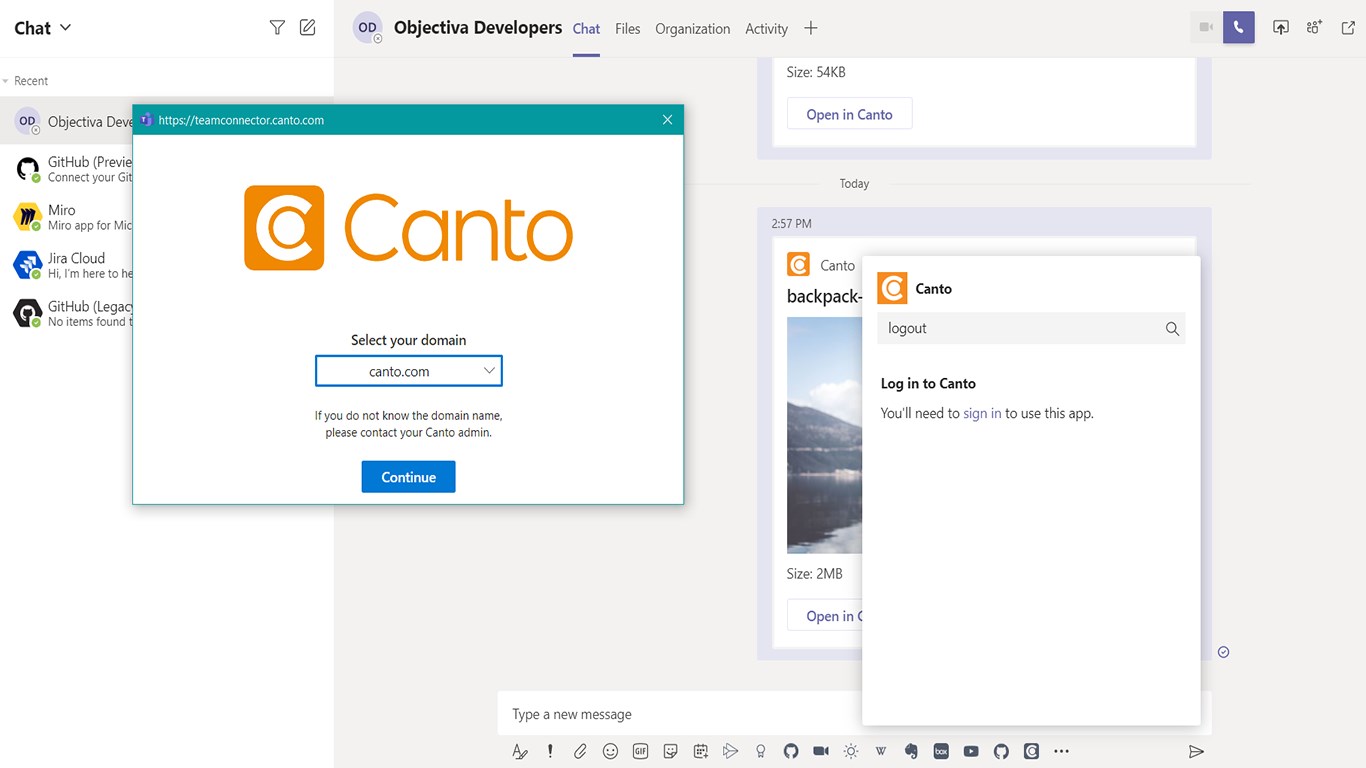Click Open in Canto under Size: 54KB
This screenshot has width=1366, height=768.
coord(850,114)
